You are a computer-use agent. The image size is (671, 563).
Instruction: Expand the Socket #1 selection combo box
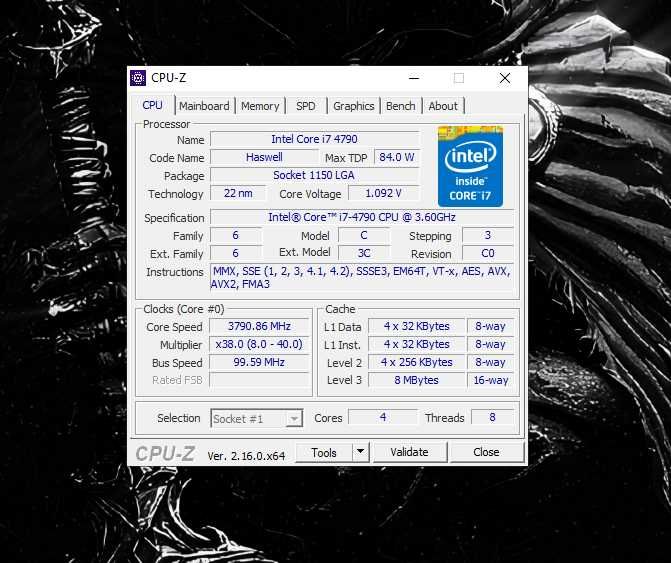(x=257, y=418)
